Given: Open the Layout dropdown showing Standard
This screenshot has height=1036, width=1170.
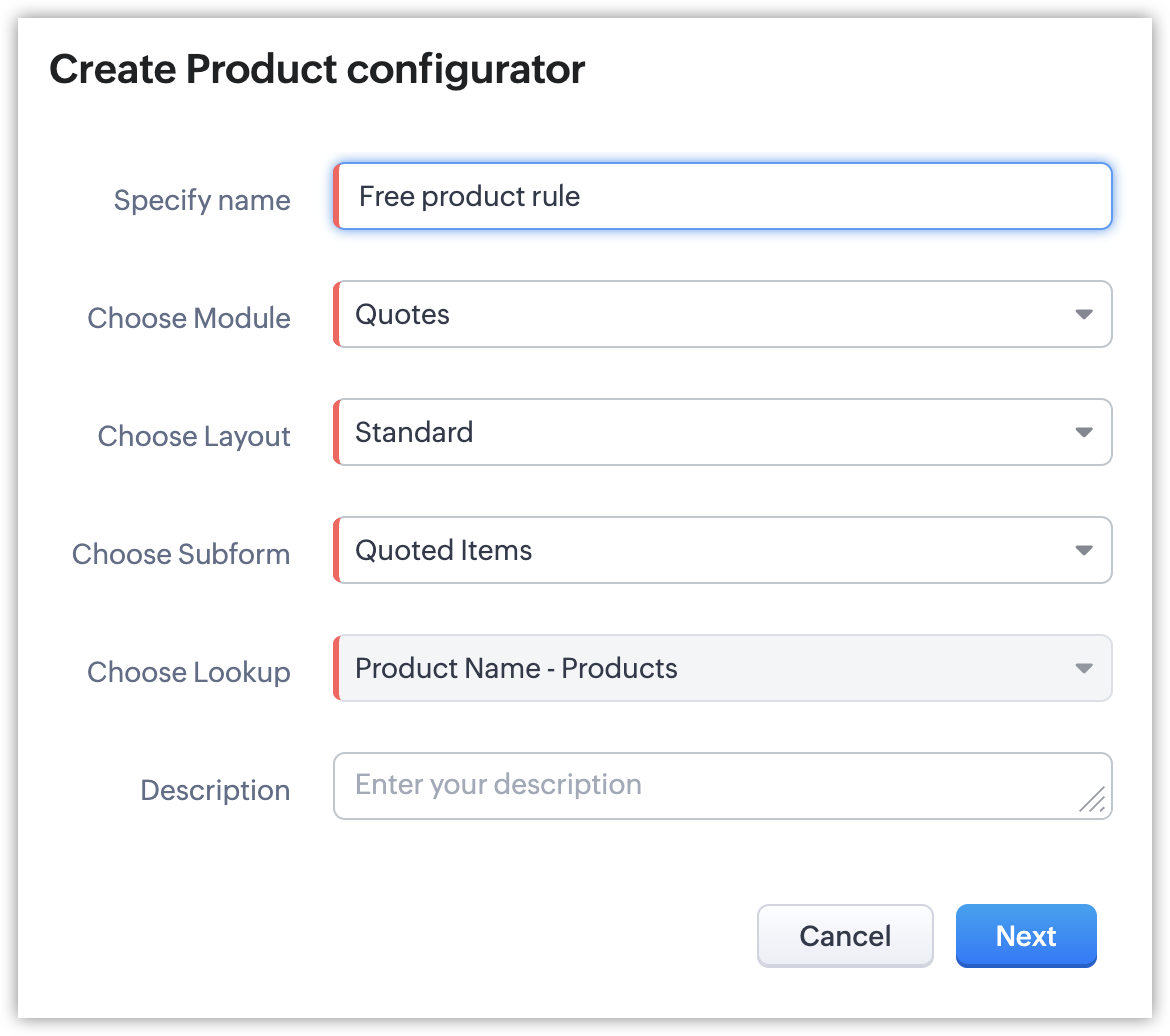Looking at the screenshot, I should pos(700,433).
